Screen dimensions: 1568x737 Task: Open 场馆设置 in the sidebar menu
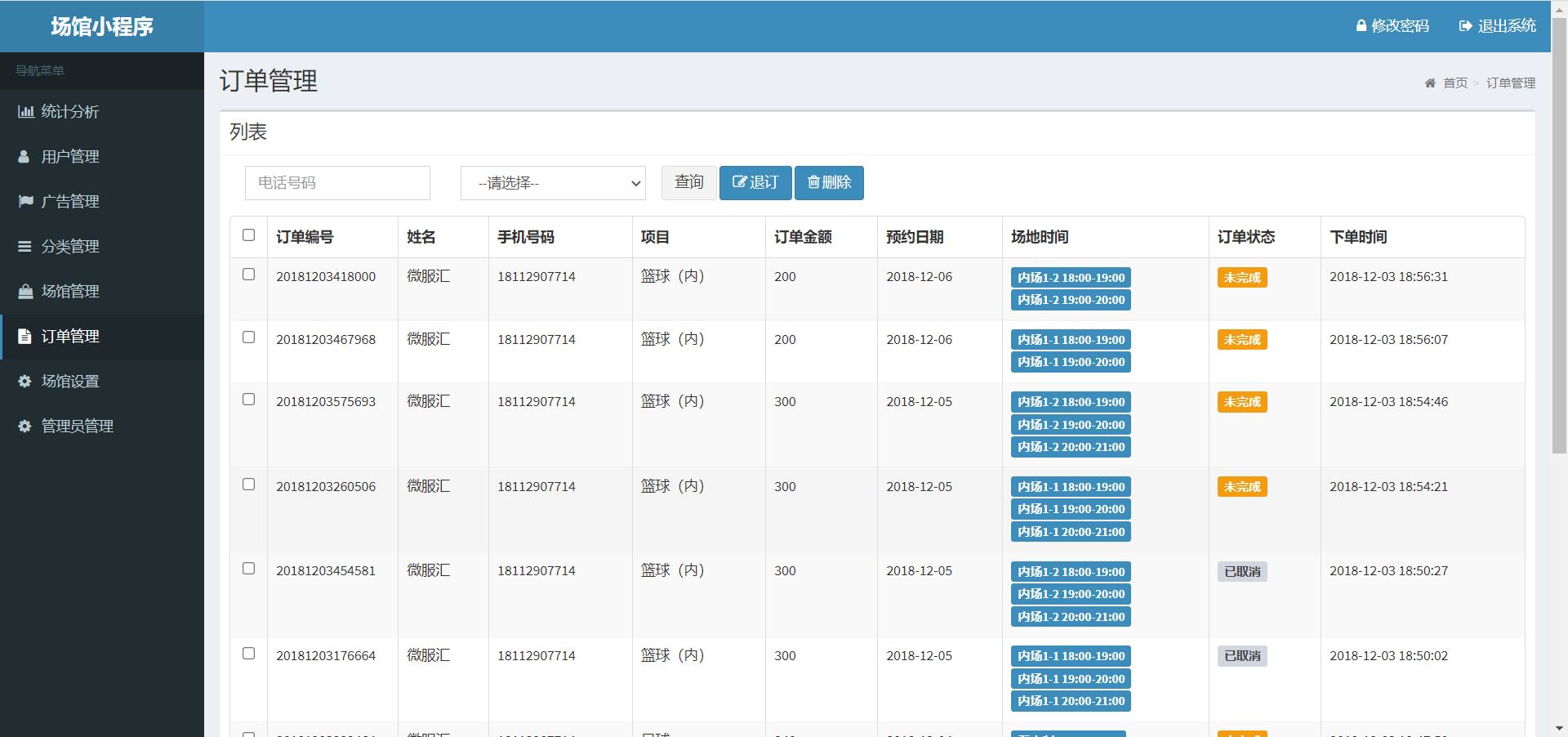(x=102, y=382)
